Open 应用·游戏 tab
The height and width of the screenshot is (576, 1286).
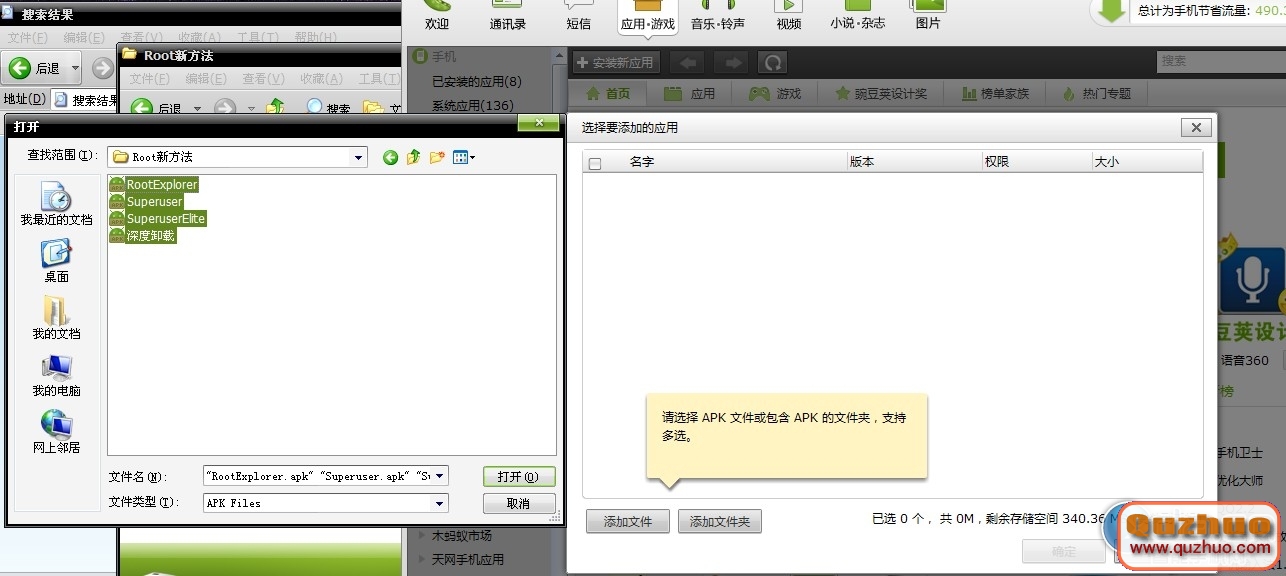(x=648, y=17)
